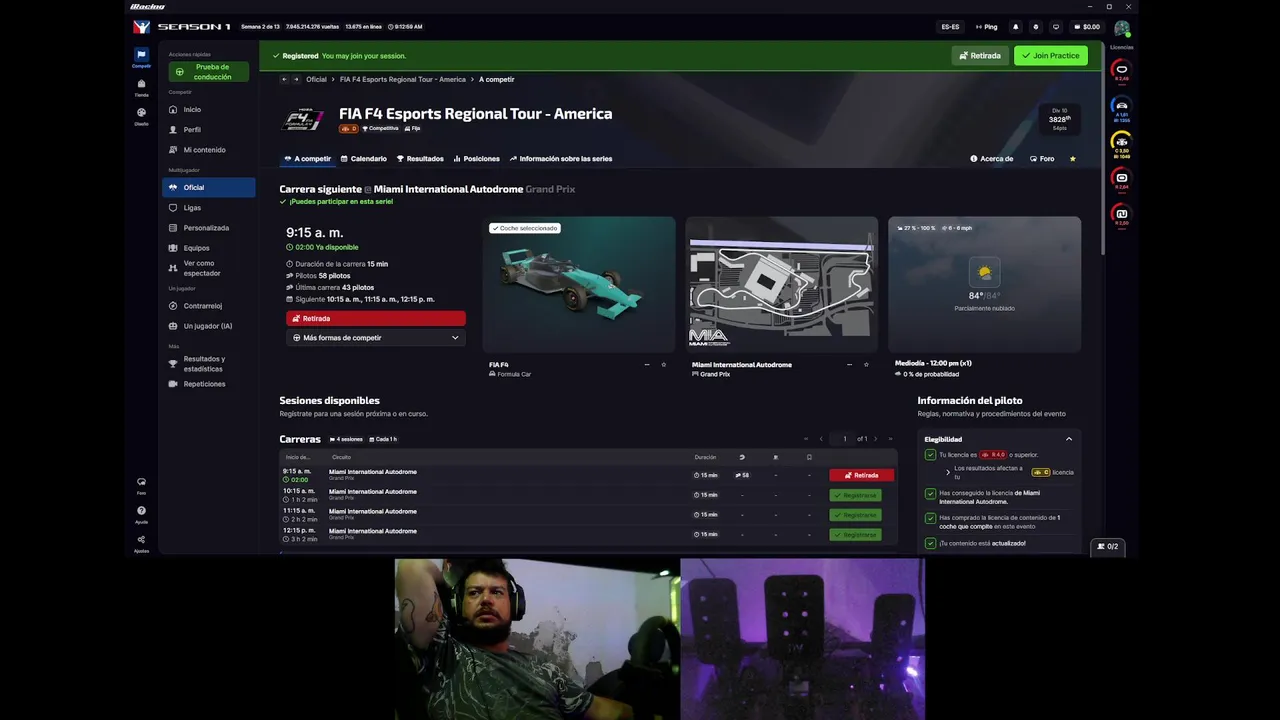
Task: Click the page number field in Carreras pager
Action: tap(844, 439)
